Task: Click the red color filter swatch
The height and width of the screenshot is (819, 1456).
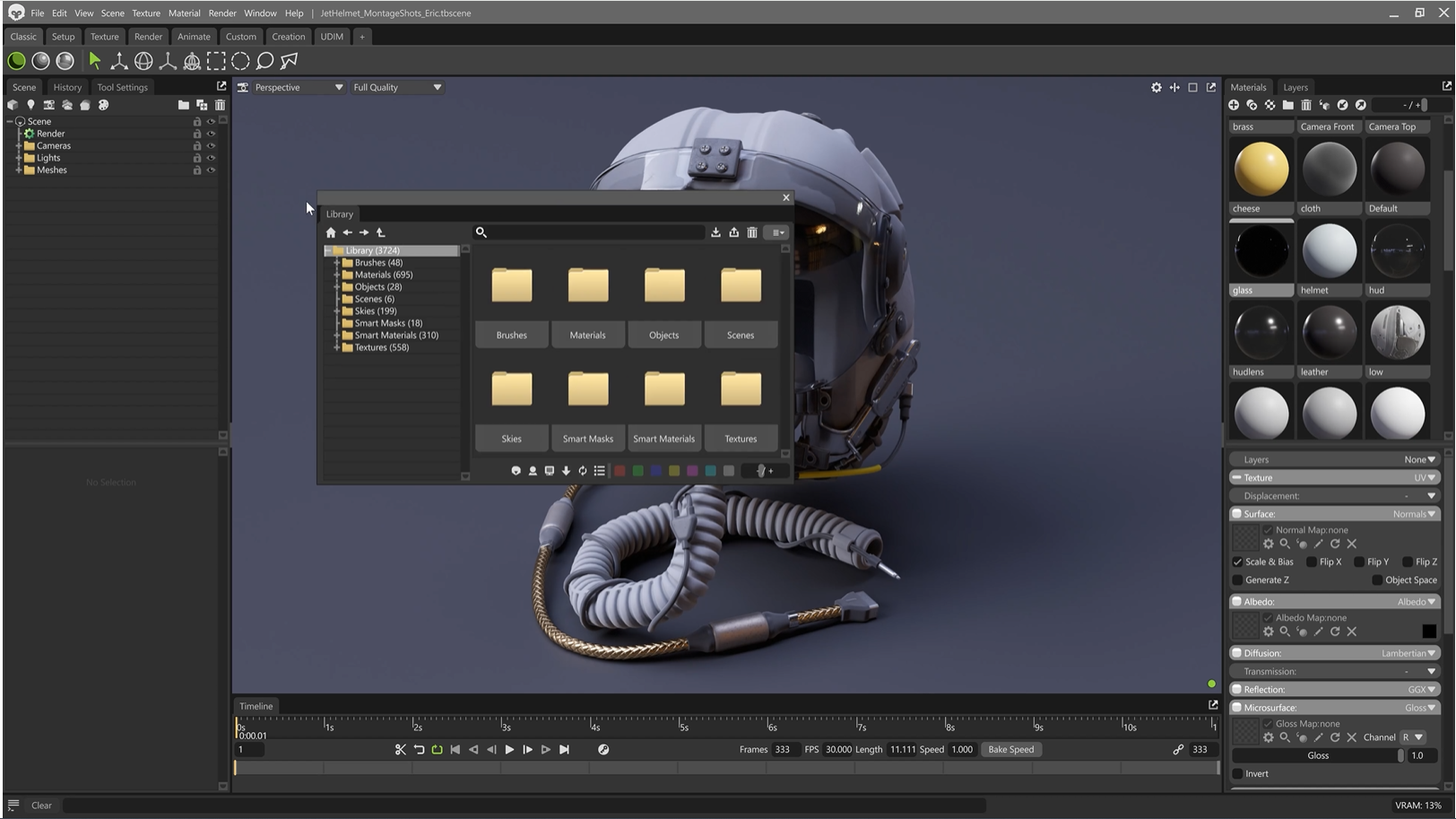Action: pos(620,471)
